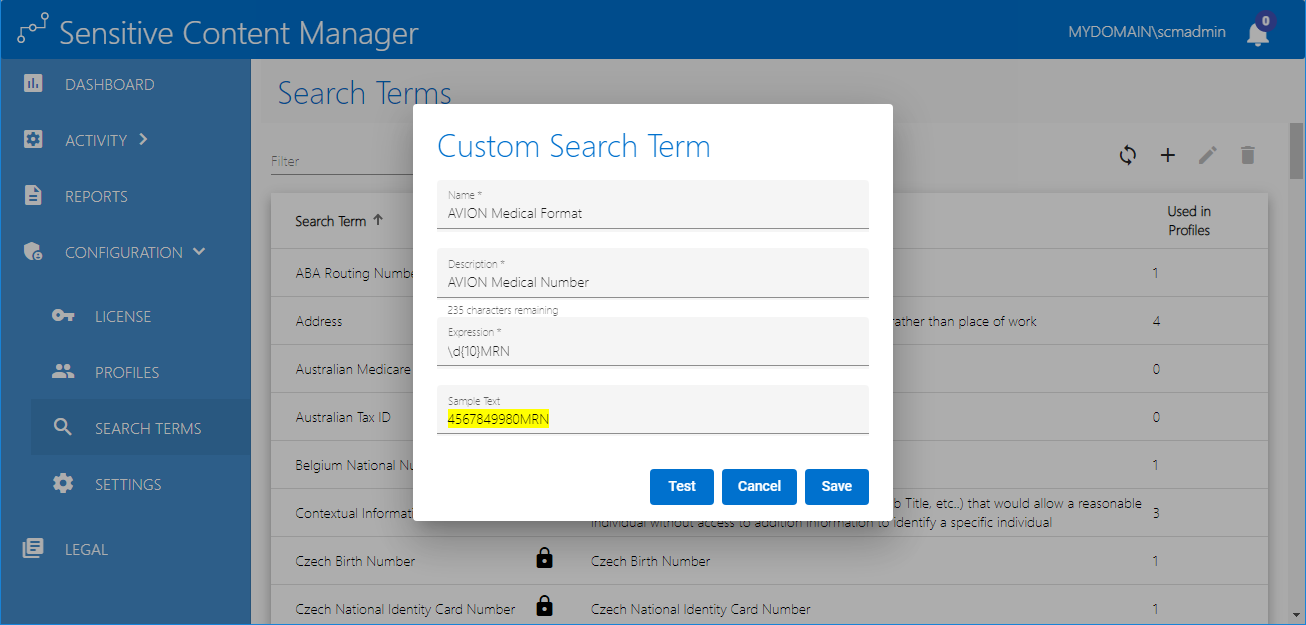Image resolution: width=1306 pixels, height=625 pixels.
Task: Click the Dashboard chart icon in sidebar
Action: [x=33, y=83]
